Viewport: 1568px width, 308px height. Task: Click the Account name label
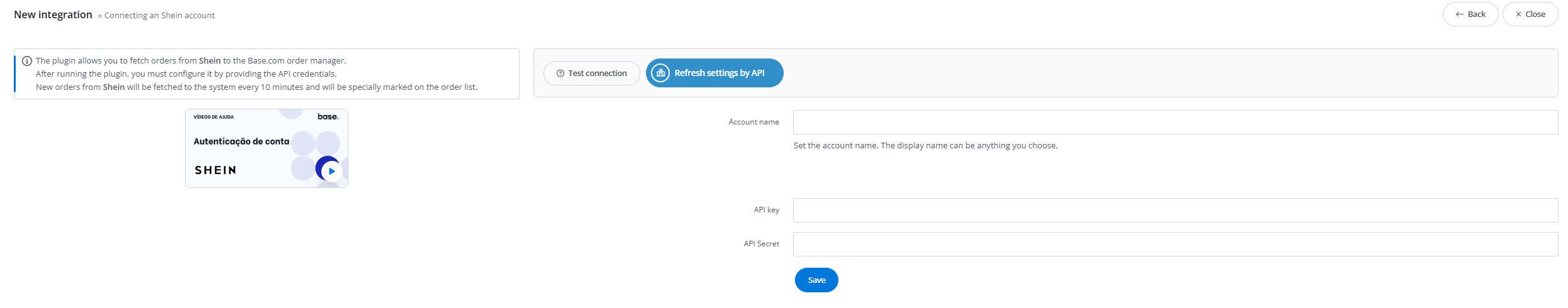pos(753,122)
